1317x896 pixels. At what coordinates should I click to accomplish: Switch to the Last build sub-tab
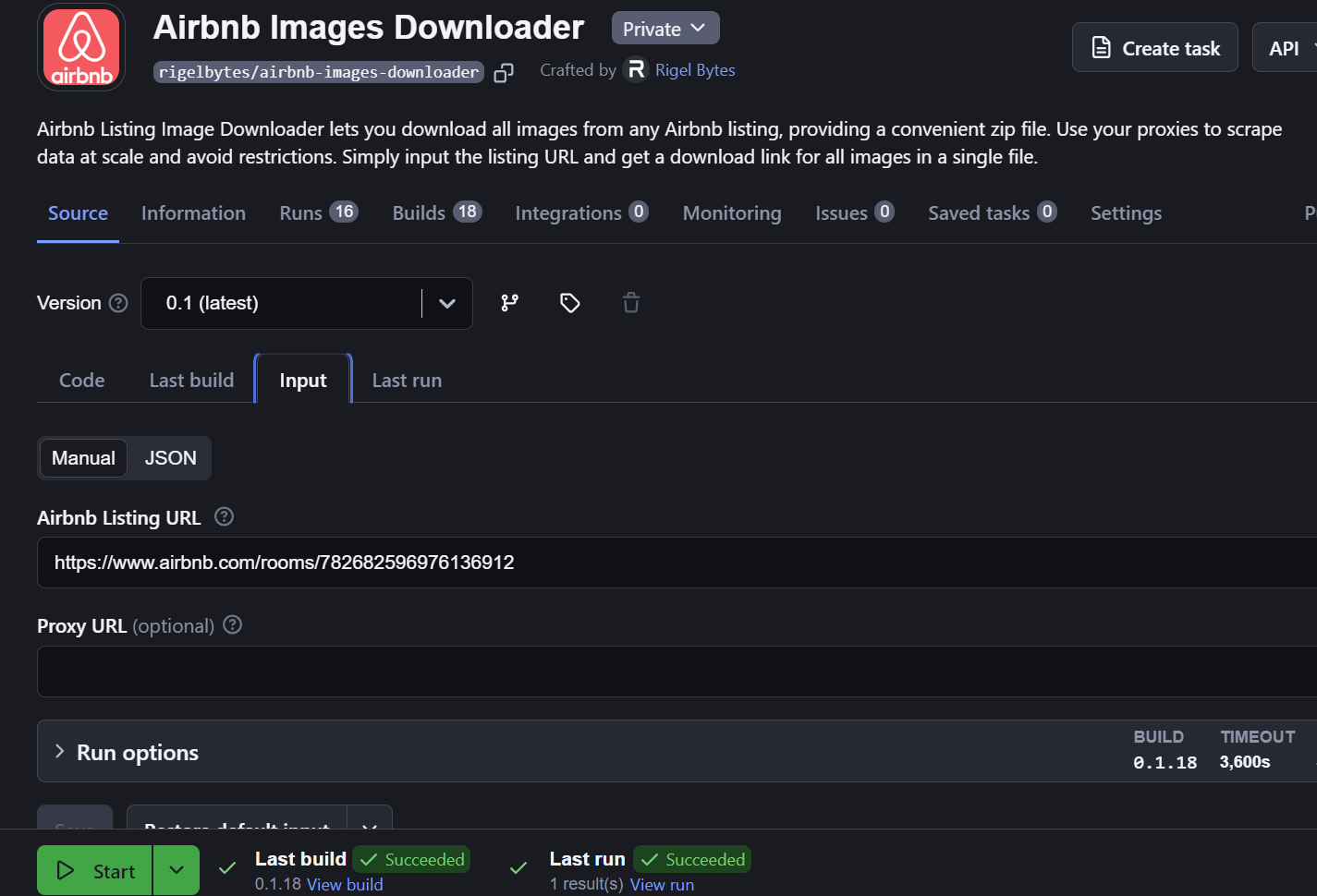click(x=191, y=381)
